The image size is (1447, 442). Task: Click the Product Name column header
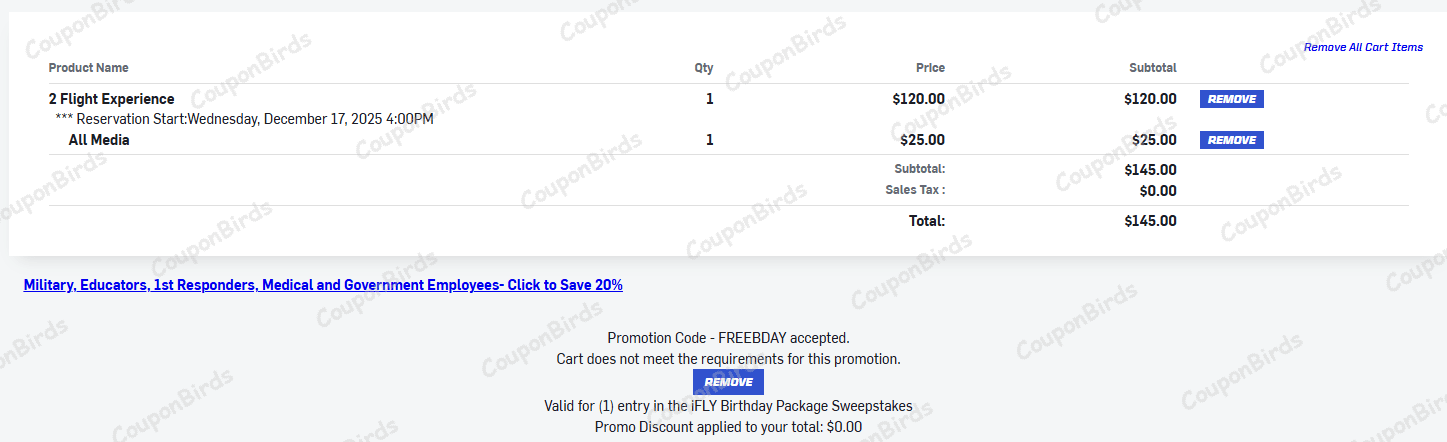click(88, 68)
